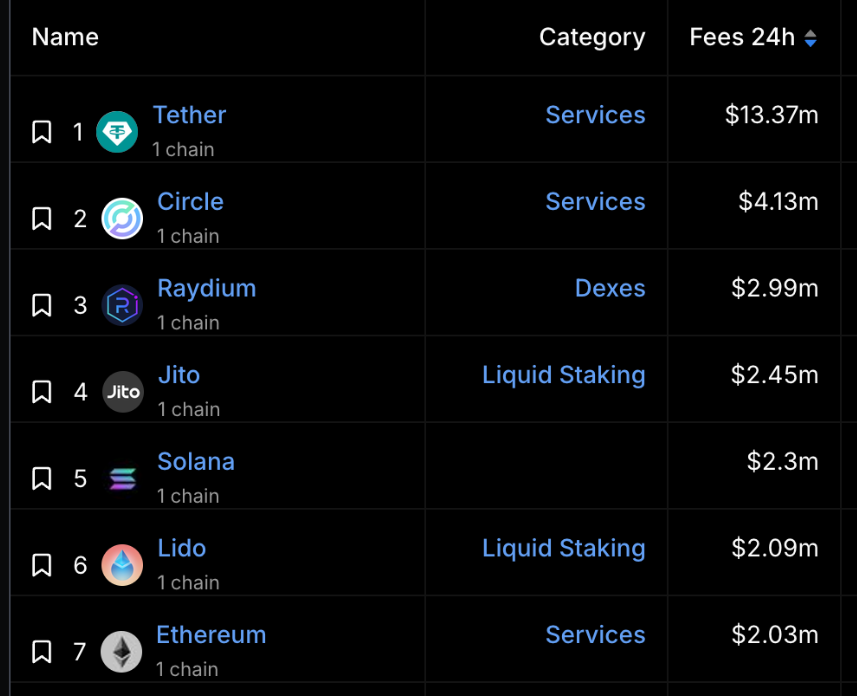
Task: Bookmark the Ethereum row
Action: pyautogui.click(x=42, y=652)
